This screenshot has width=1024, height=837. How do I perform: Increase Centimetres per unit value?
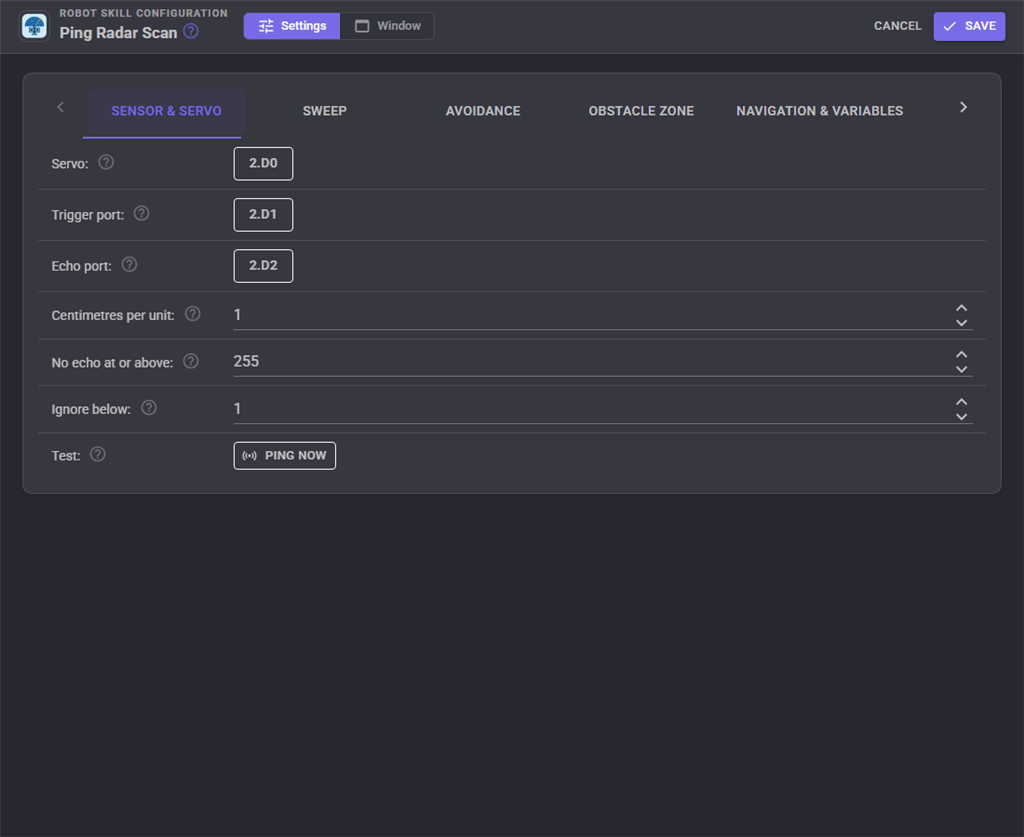tap(961, 308)
